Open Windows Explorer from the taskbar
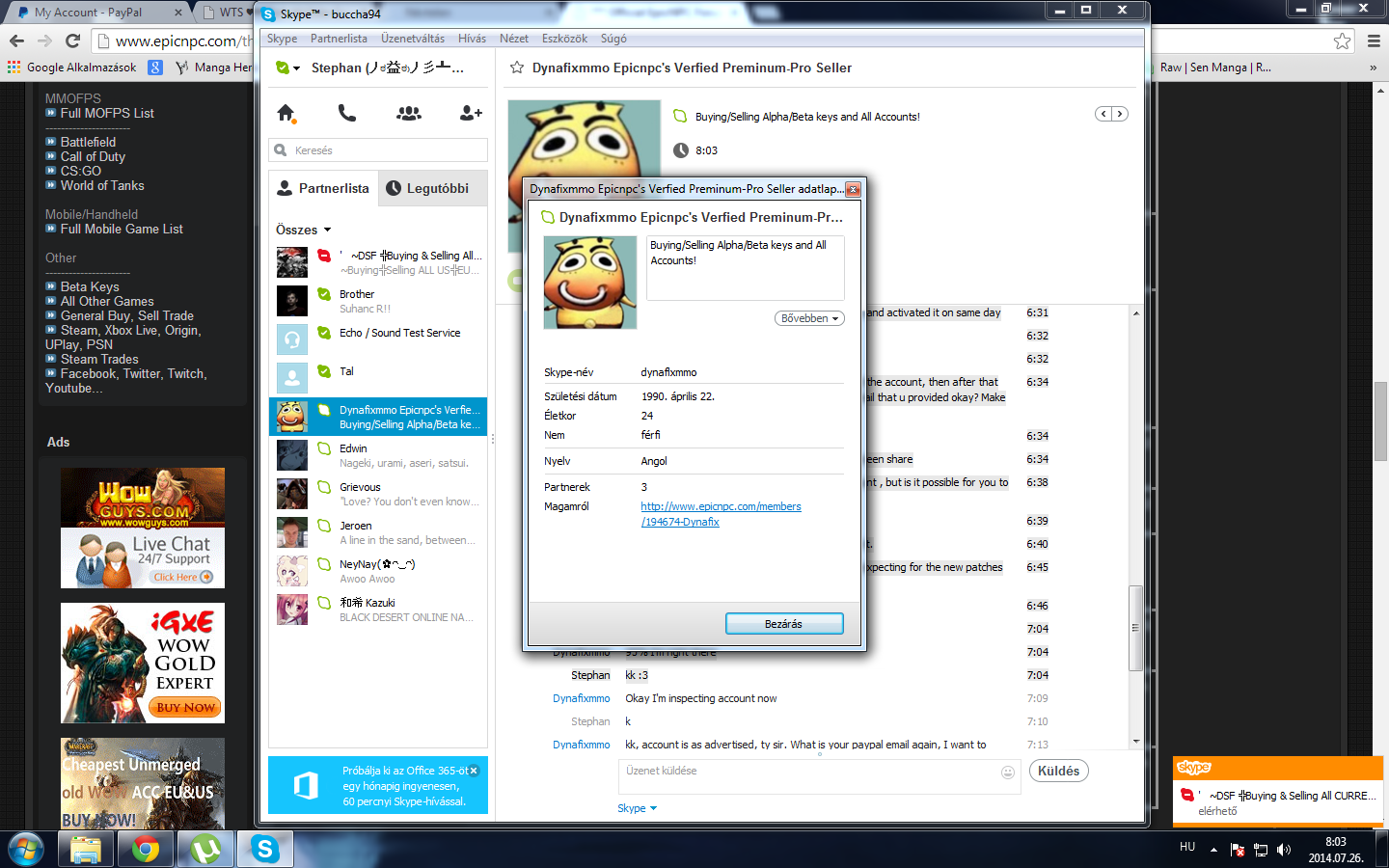The width and height of the screenshot is (1389, 868). [x=86, y=849]
